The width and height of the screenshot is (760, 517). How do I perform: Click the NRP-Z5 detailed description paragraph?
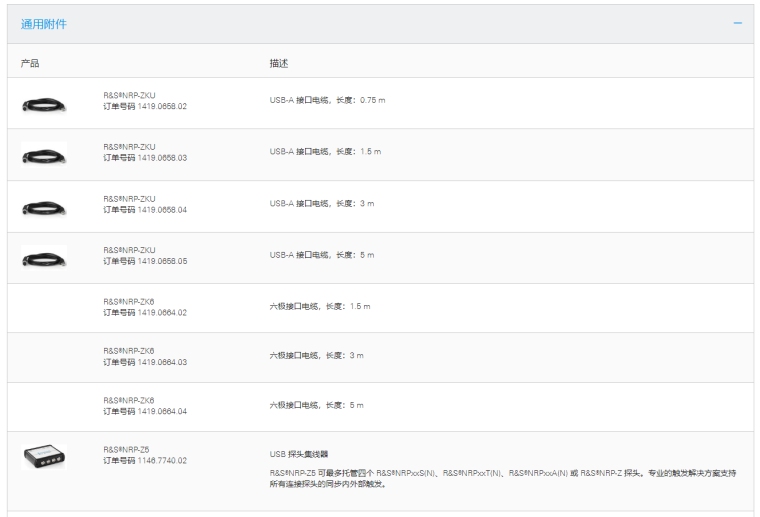point(503,478)
